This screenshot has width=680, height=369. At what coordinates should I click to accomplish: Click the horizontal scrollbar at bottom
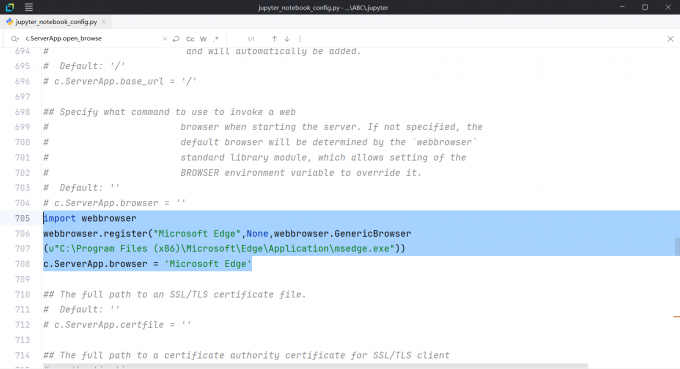(316, 366)
